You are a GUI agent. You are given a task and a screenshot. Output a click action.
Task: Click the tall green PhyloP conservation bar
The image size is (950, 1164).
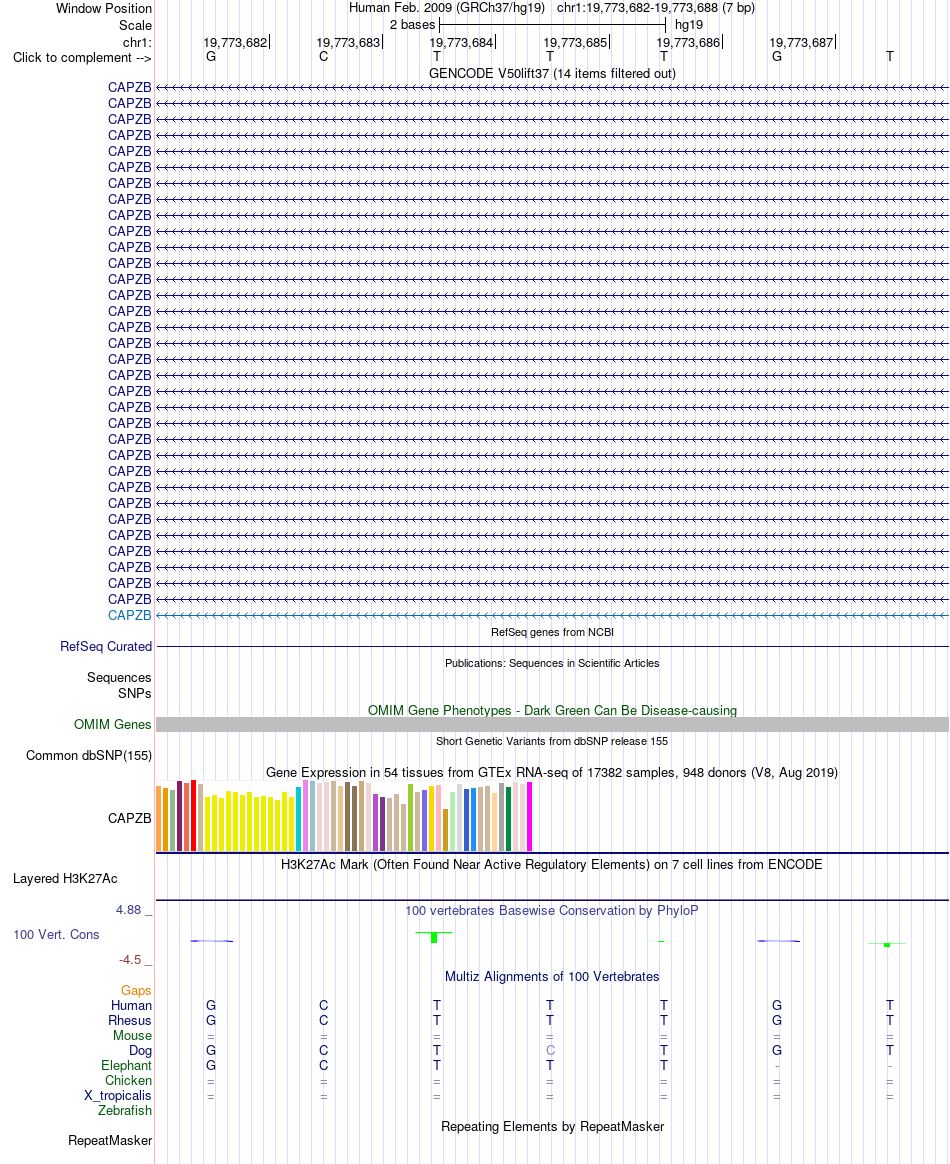click(434, 938)
